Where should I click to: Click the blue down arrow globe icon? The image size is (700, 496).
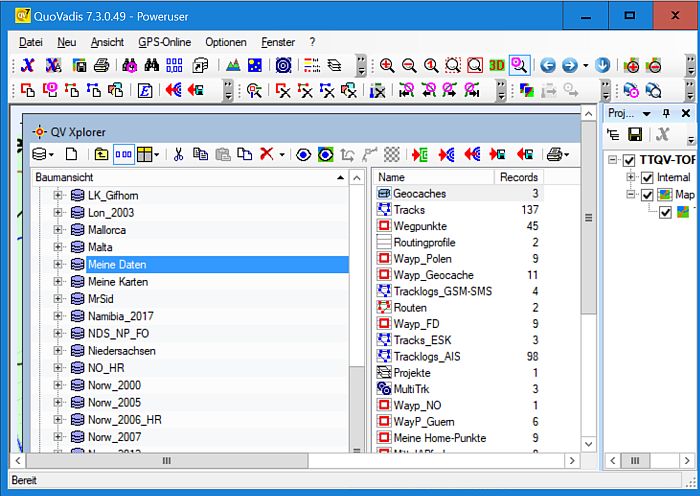tap(602, 66)
